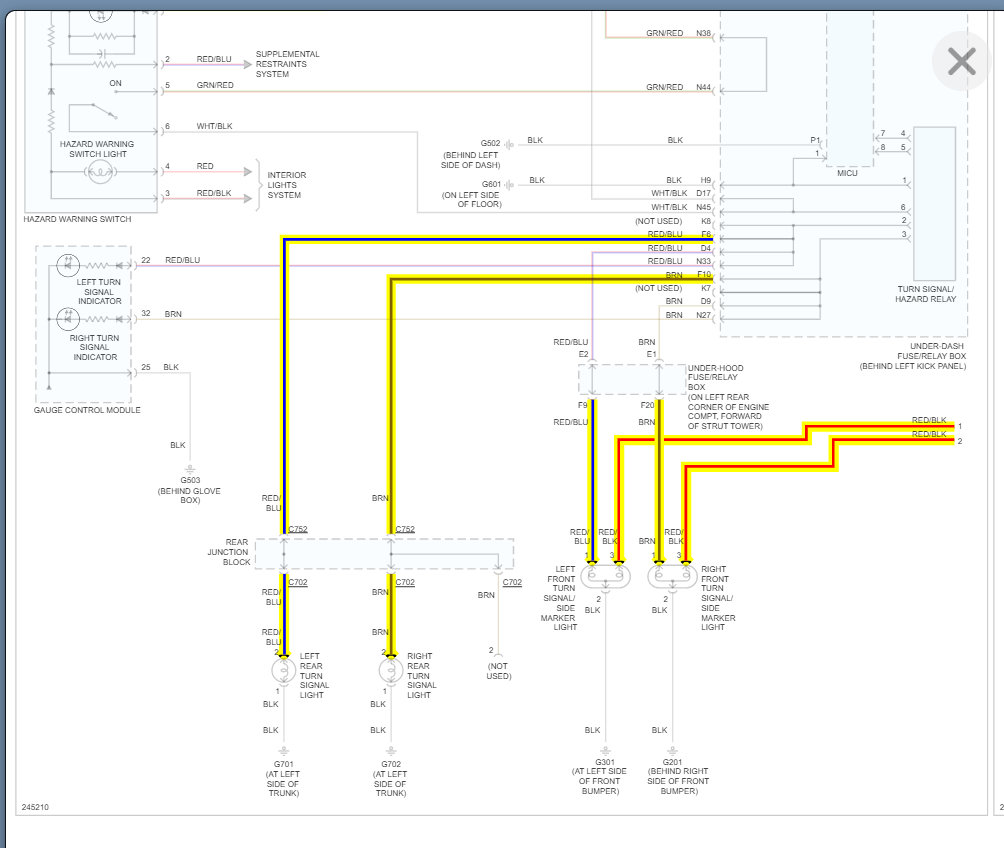Viewport: 1004px width, 848px height.
Task: Select the G502 ground label
Action: tap(490, 143)
